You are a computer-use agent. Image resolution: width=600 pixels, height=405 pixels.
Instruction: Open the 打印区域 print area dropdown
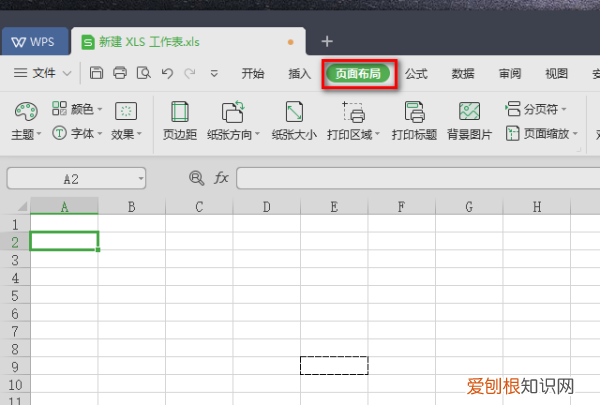point(353,121)
